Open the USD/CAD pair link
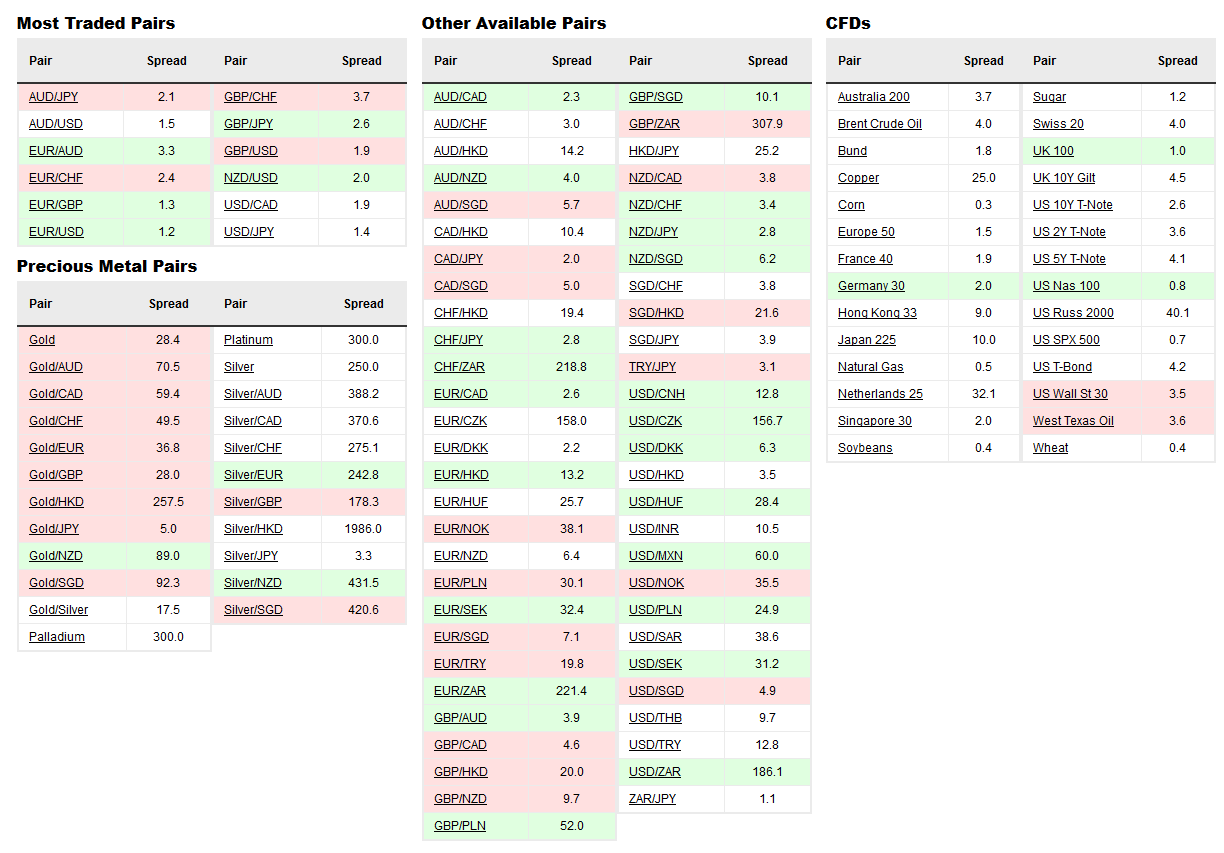1224x853 pixels. pos(251,205)
